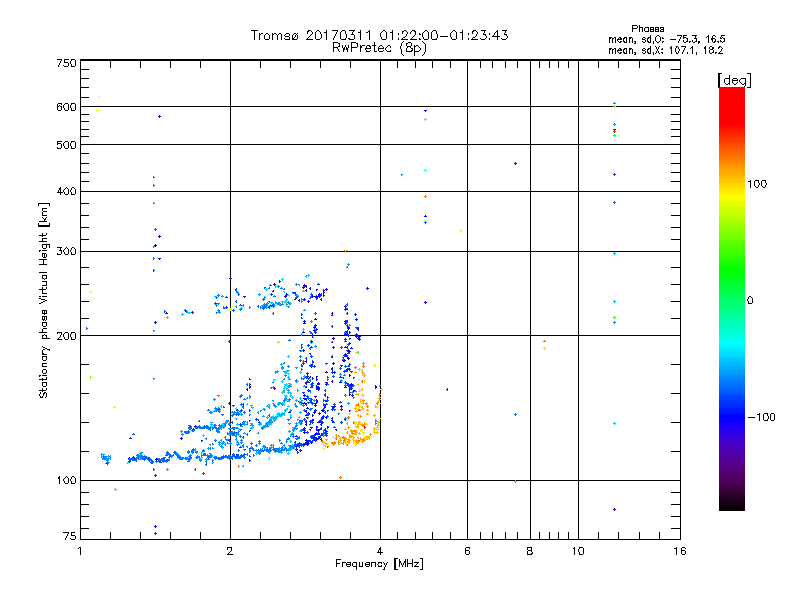Click the colorbar label '100'
The image size is (800, 600).
(757, 184)
